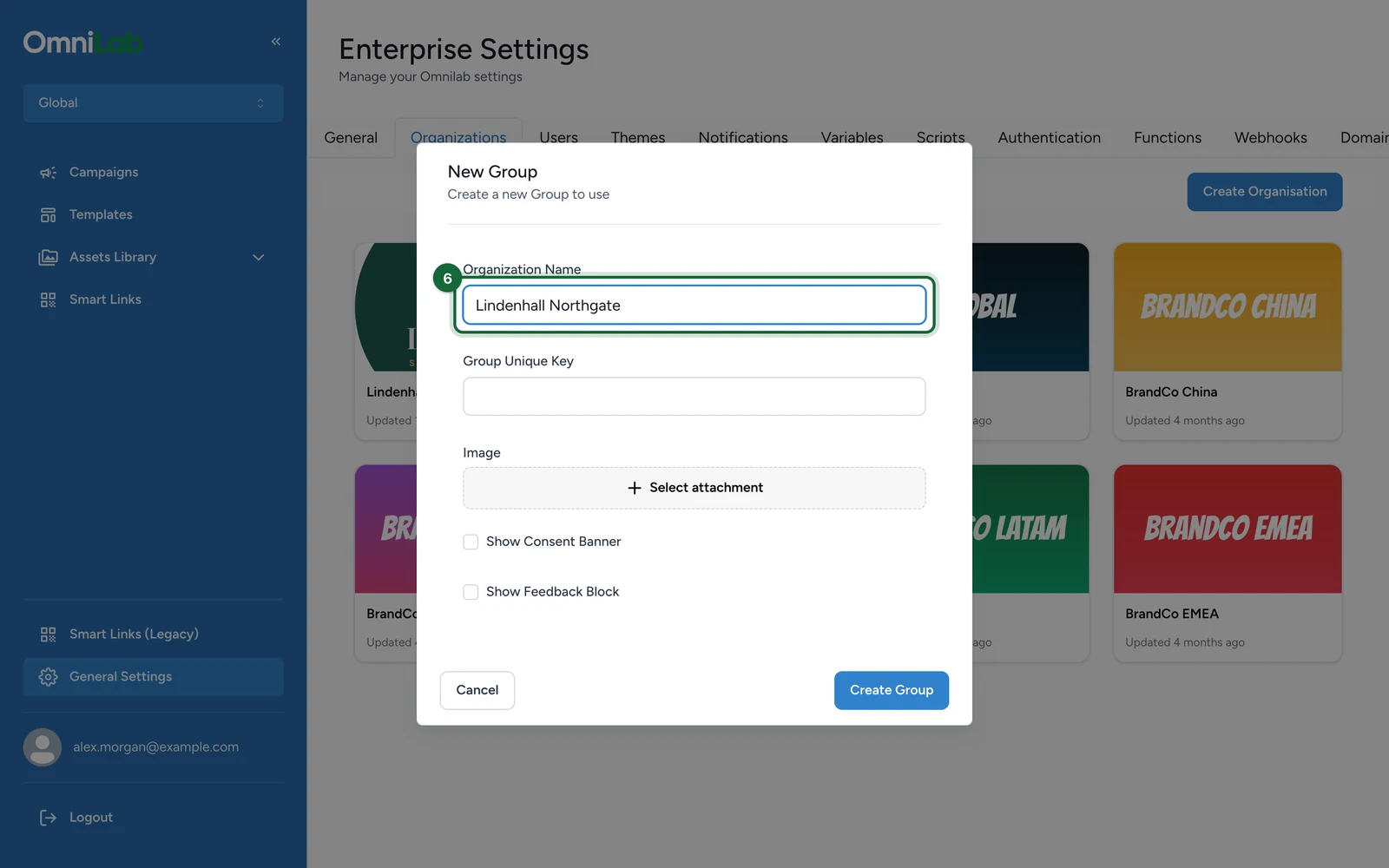Click the Enterprise Settings heading
Viewport: 1389px width, 868px height.
[464, 49]
